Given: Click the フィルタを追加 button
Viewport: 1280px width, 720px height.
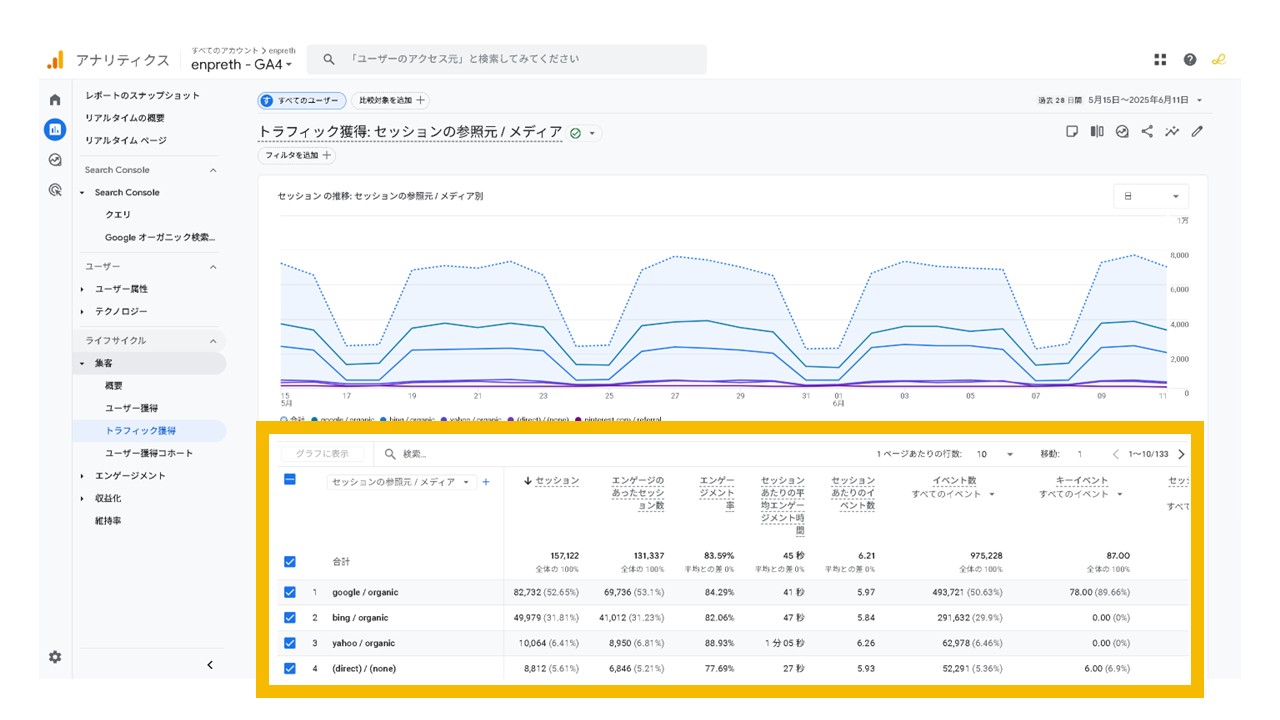Looking at the screenshot, I should point(297,156).
